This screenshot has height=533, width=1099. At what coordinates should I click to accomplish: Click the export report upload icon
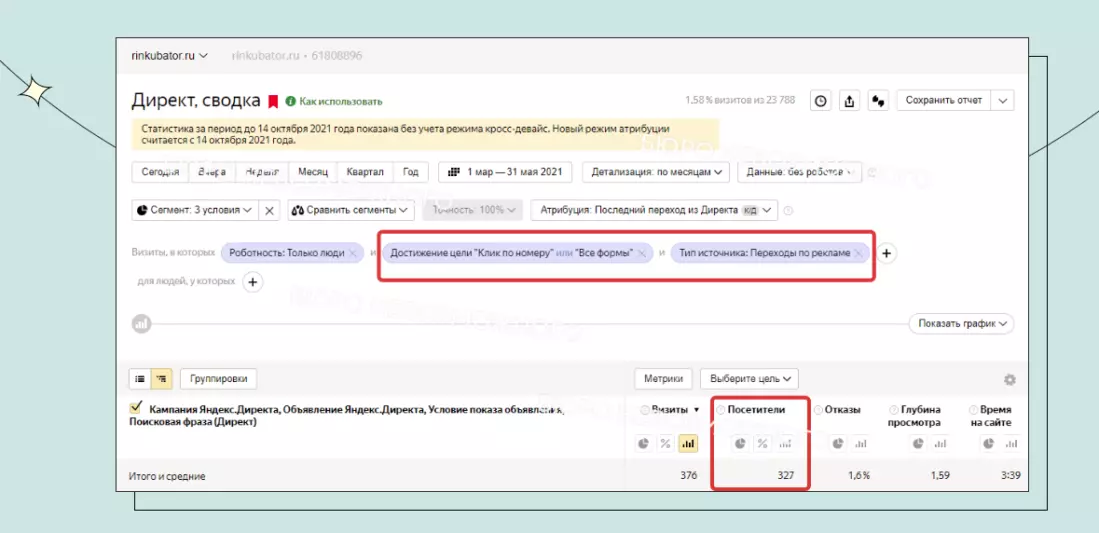[x=849, y=101]
